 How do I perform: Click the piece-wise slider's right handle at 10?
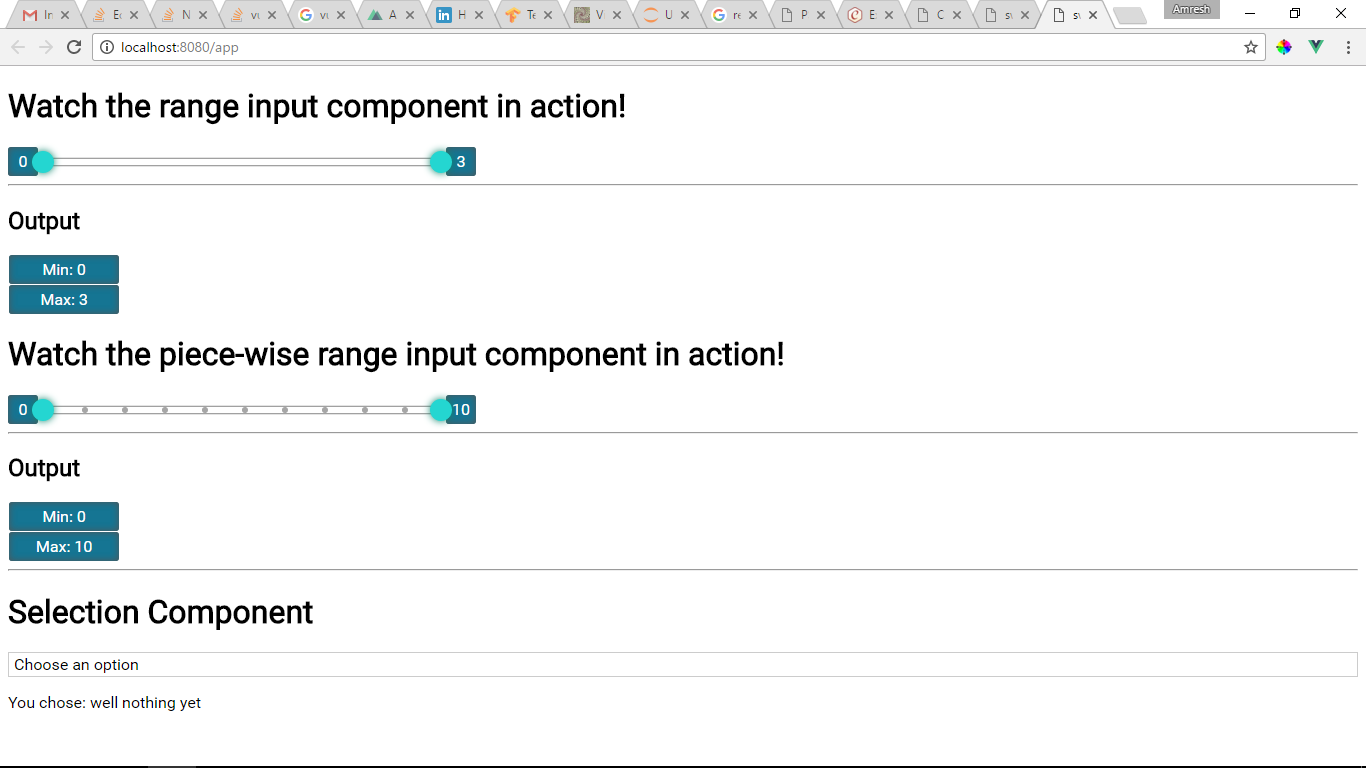coord(440,410)
